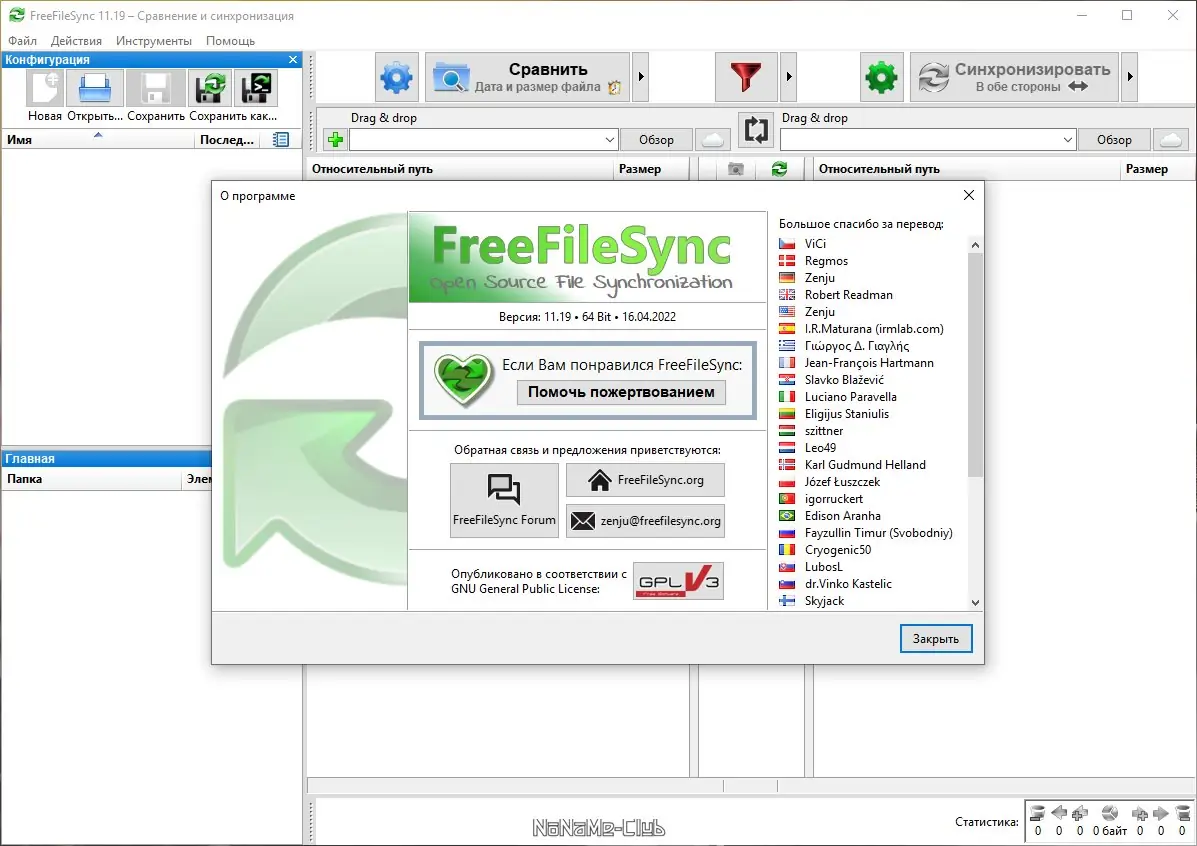The image size is (1197, 846).
Task: Open the GPL v3 license logo
Action: (x=678, y=581)
